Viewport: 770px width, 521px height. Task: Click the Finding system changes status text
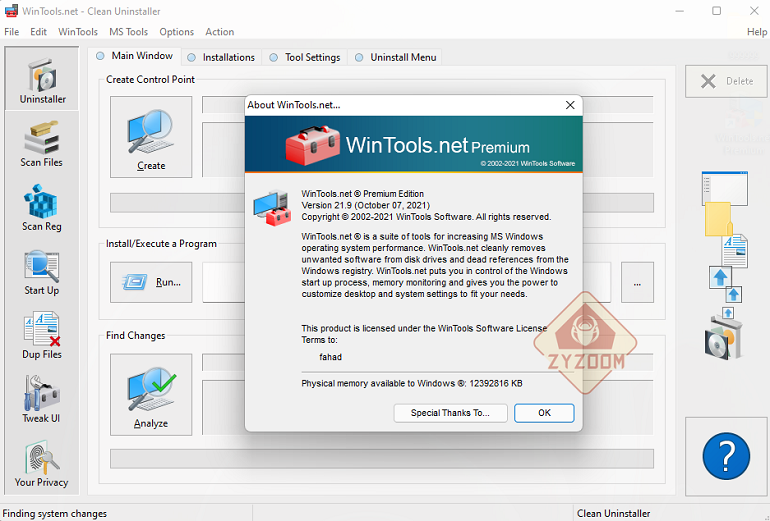(x=55, y=514)
